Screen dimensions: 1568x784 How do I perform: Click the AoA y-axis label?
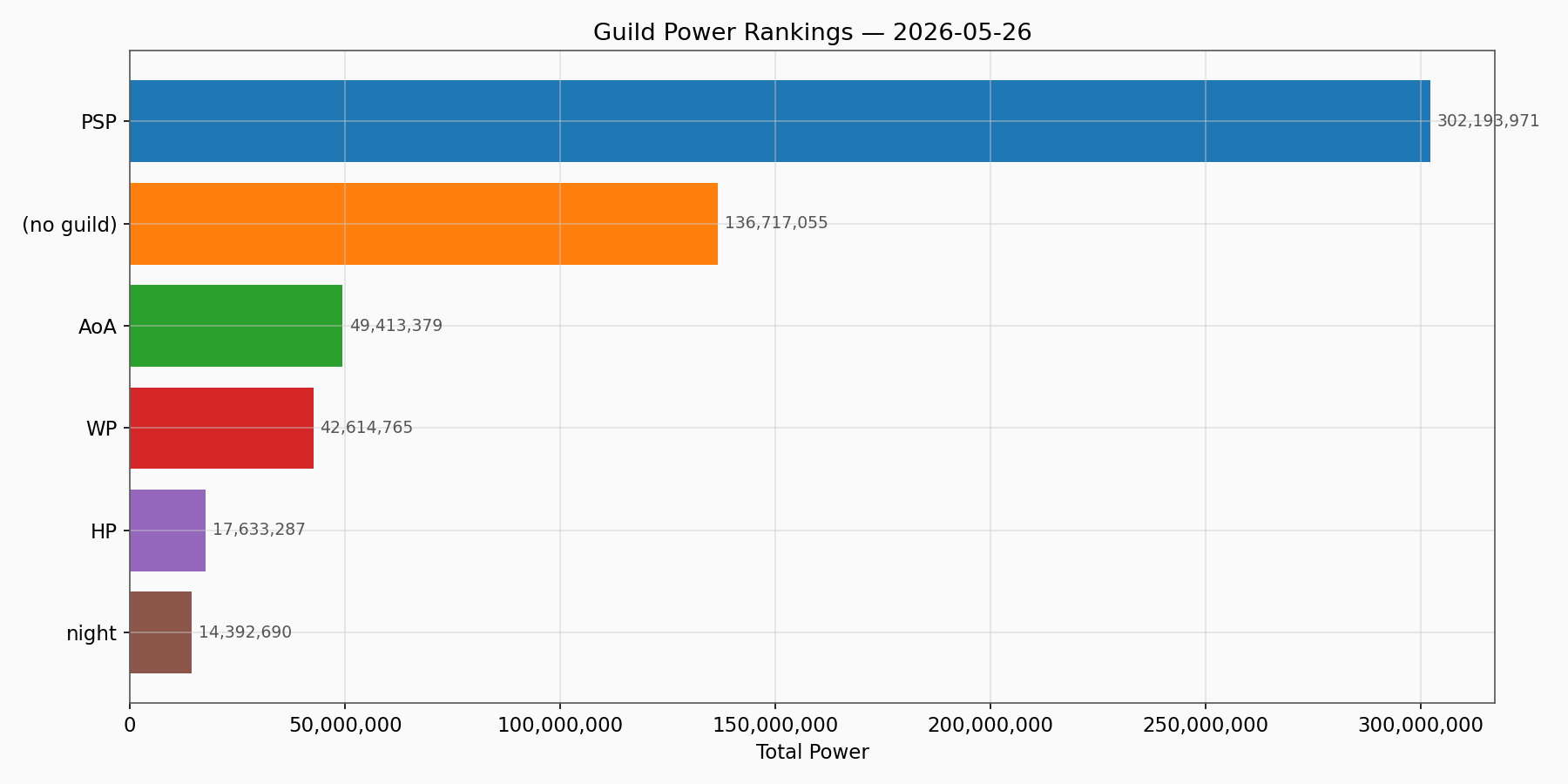98,327
